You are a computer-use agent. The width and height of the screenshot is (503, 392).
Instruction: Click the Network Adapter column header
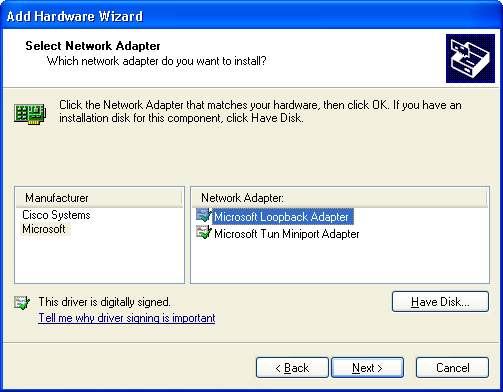[x=340, y=198]
